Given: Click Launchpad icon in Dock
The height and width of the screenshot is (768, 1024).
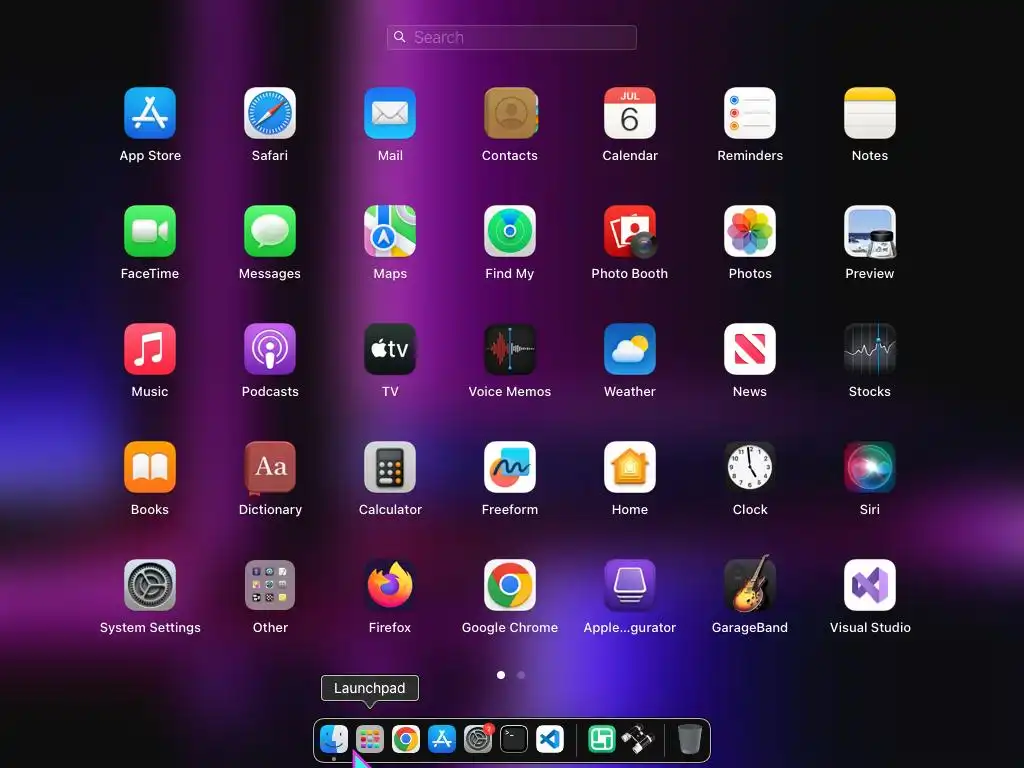Looking at the screenshot, I should (370, 739).
